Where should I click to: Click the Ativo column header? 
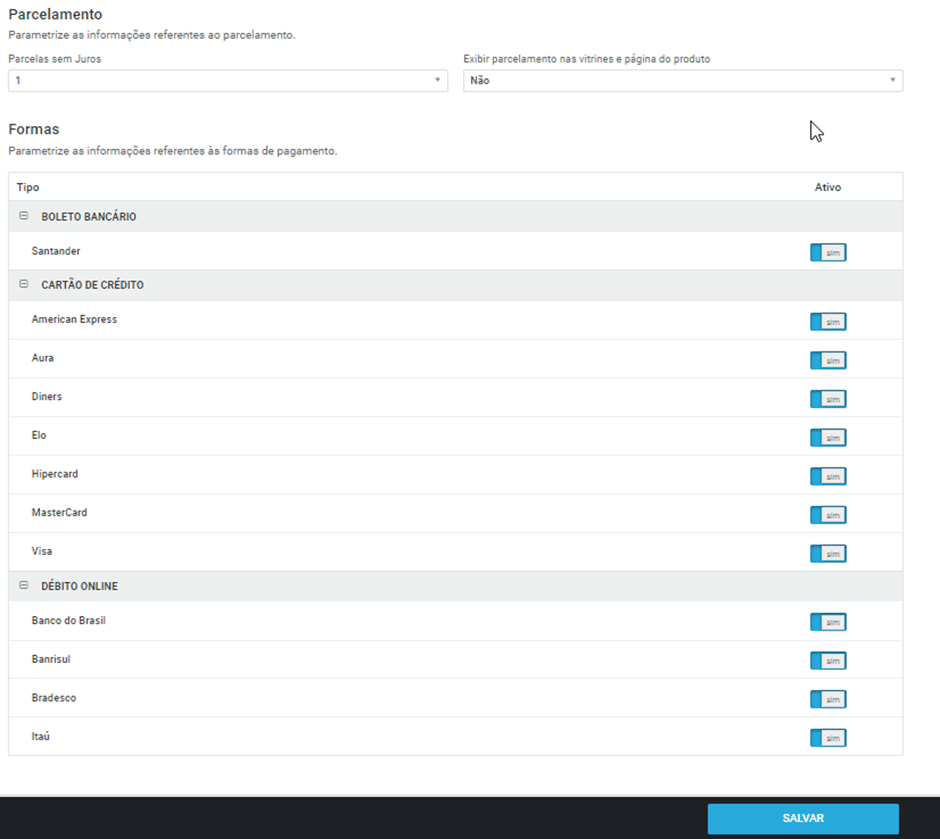[828, 187]
